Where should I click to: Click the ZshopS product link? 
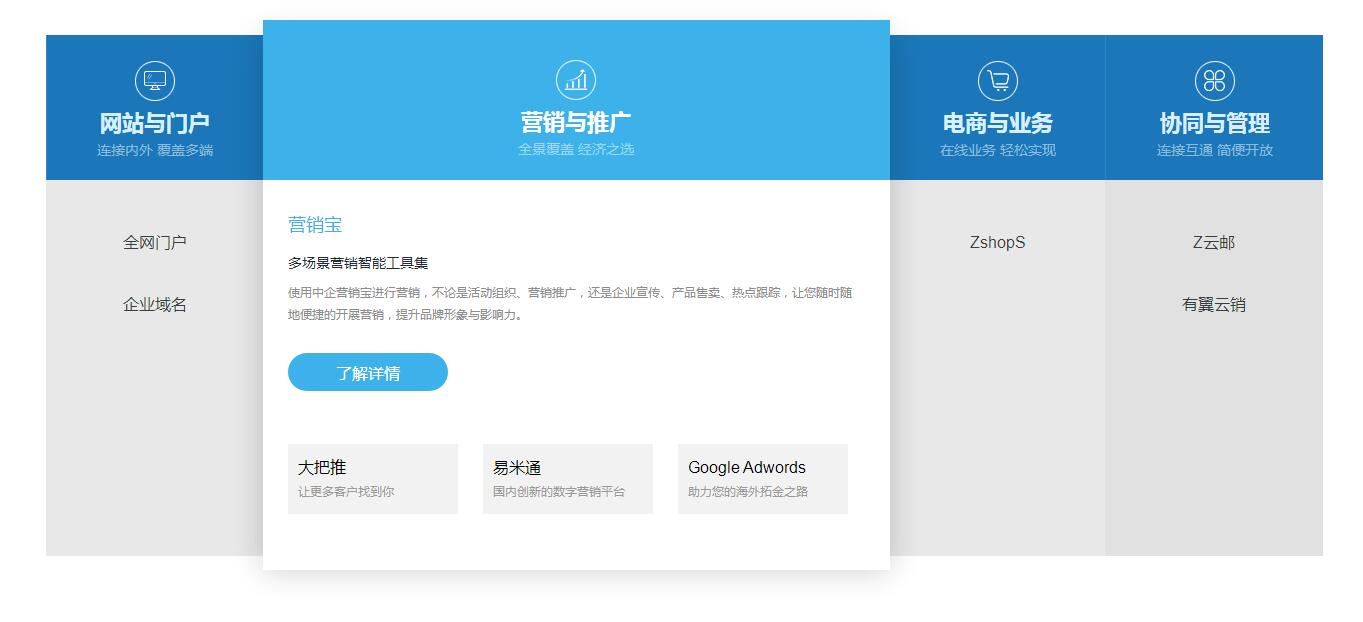pyautogui.click(x=996, y=242)
